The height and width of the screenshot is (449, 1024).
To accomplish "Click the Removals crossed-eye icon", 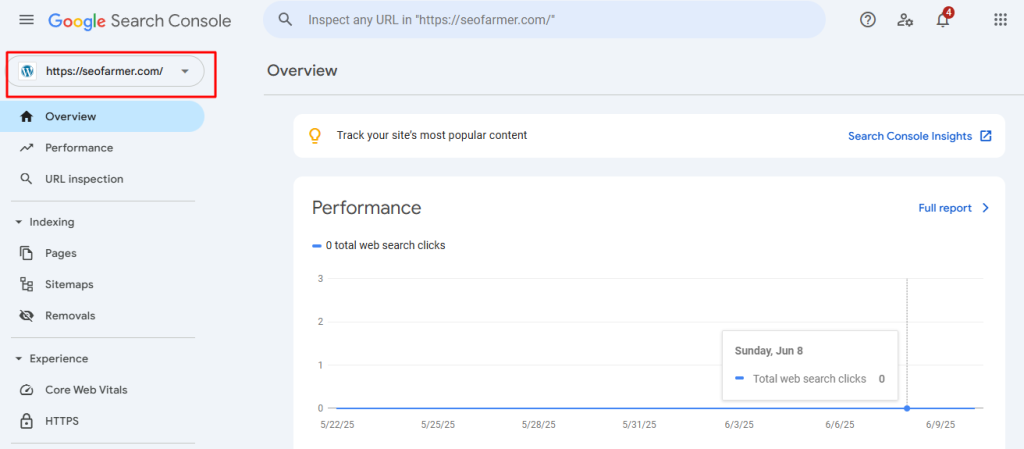I will coord(26,316).
